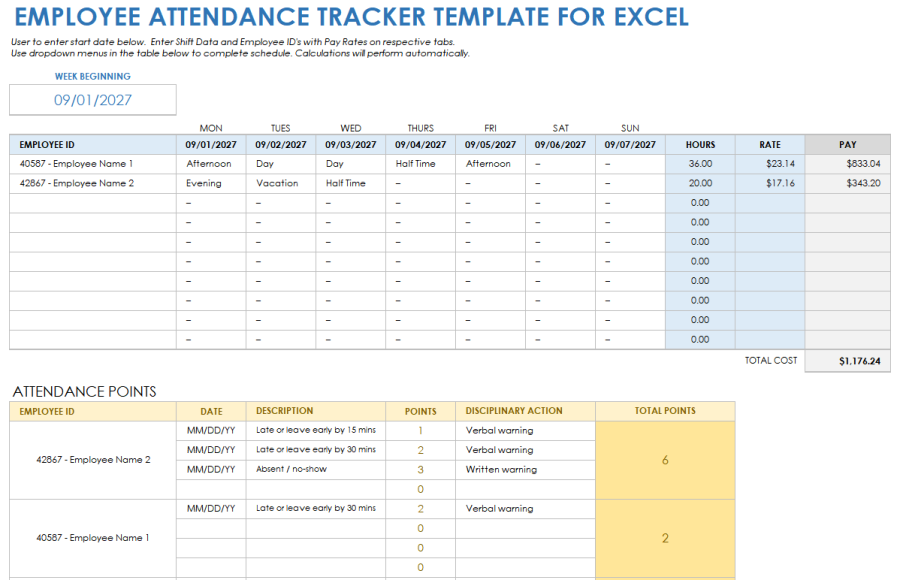Click the total cost value $1,176.24
900x580 pixels.
(x=848, y=361)
